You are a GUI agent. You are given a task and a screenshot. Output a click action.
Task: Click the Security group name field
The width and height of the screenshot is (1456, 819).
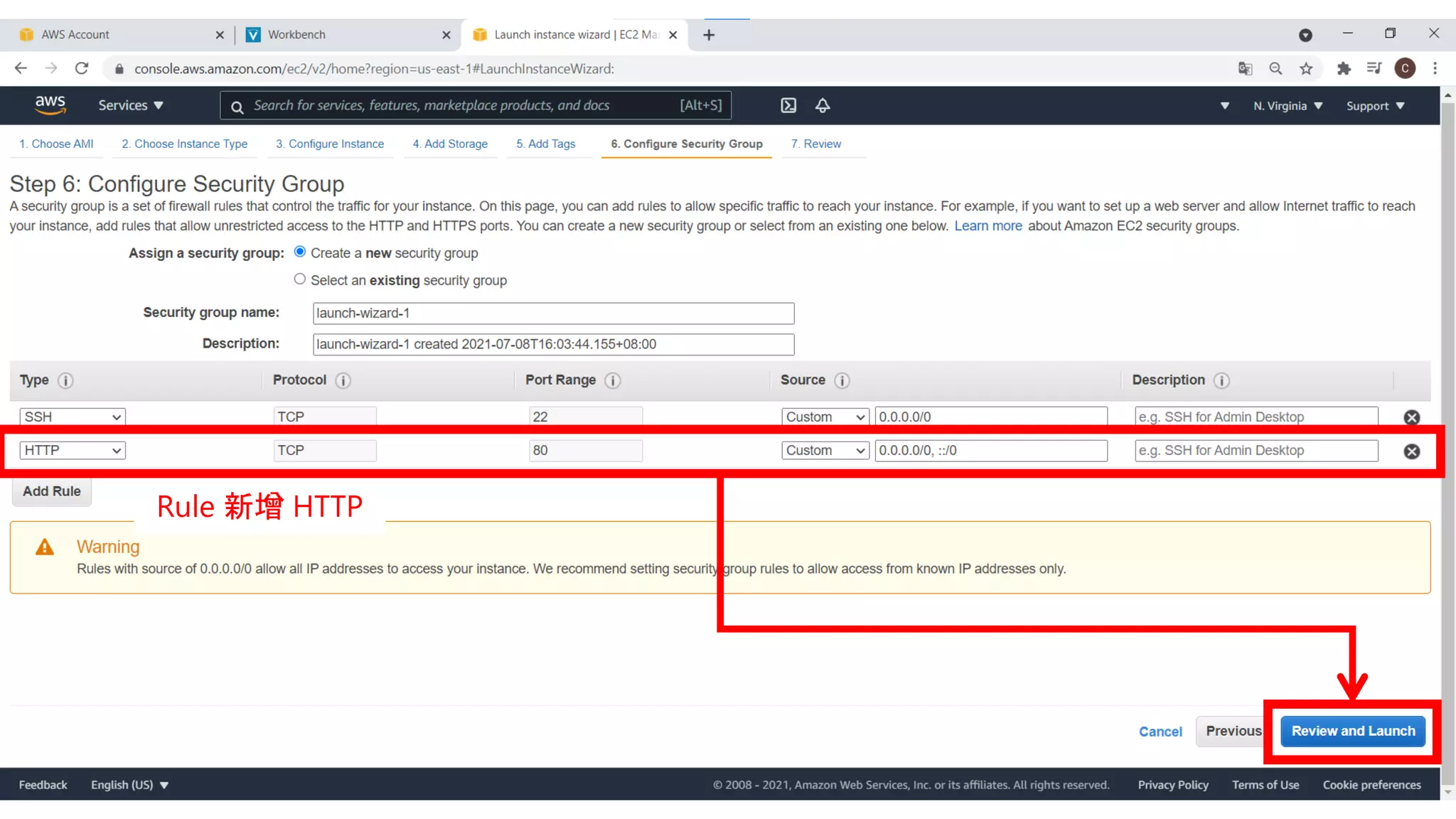[x=553, y=314]
